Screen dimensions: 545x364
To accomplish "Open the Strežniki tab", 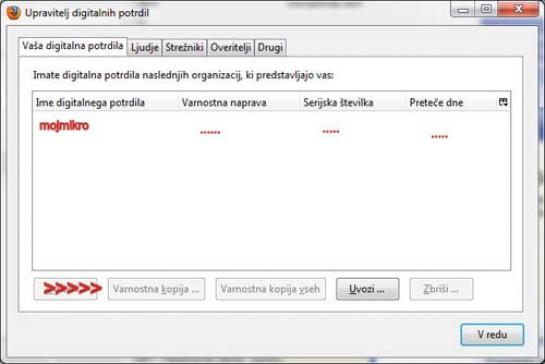I will point(184,48).
